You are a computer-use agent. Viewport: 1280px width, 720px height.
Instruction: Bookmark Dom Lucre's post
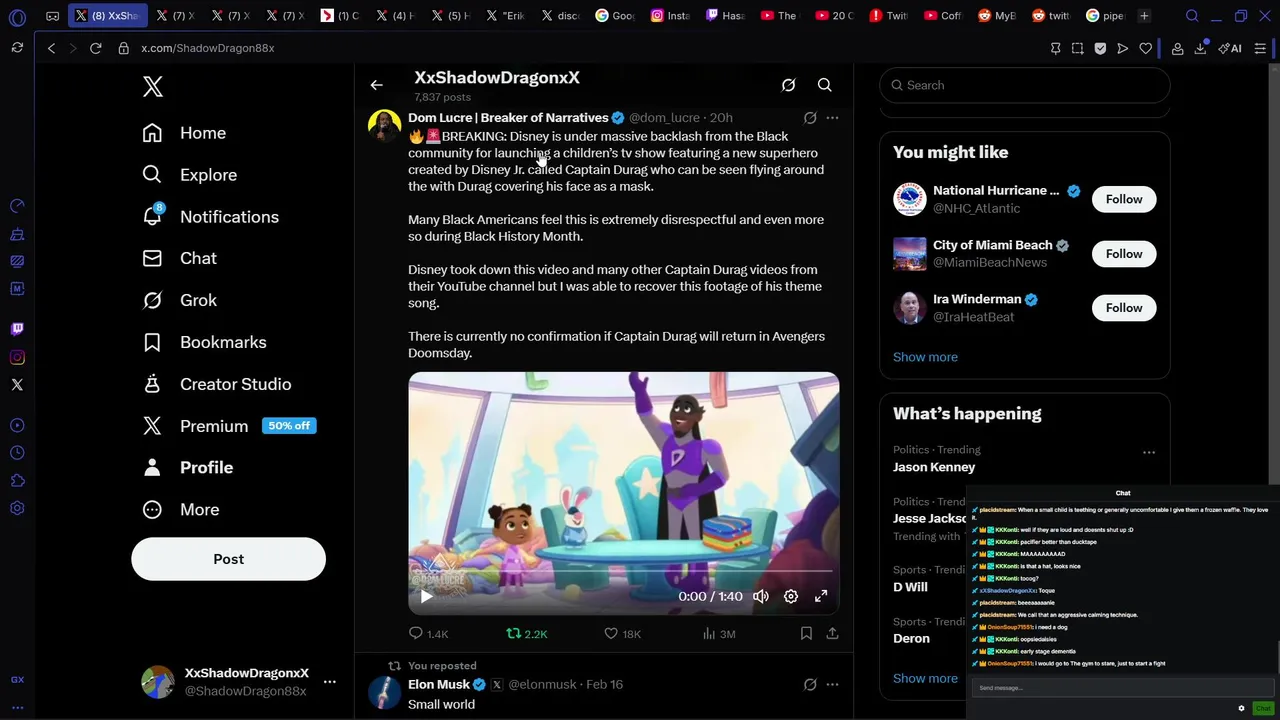tap(806, 634)
